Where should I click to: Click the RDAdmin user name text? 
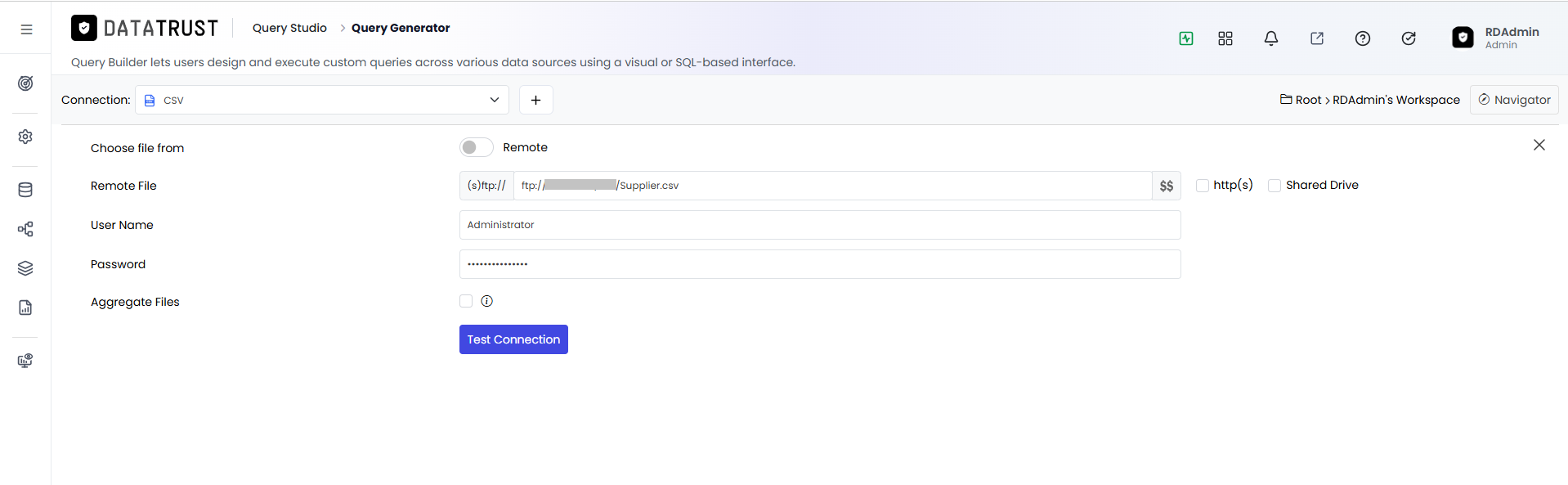pyautogui.click(x=1512, y=32)
